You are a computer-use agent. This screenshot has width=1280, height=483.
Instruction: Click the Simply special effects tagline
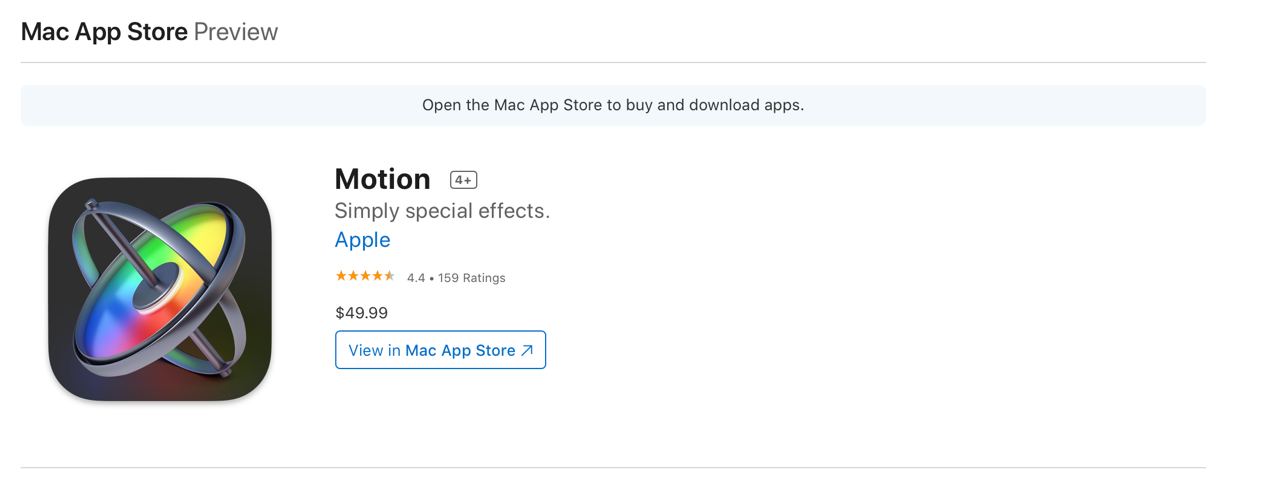(x=442, y=211)
